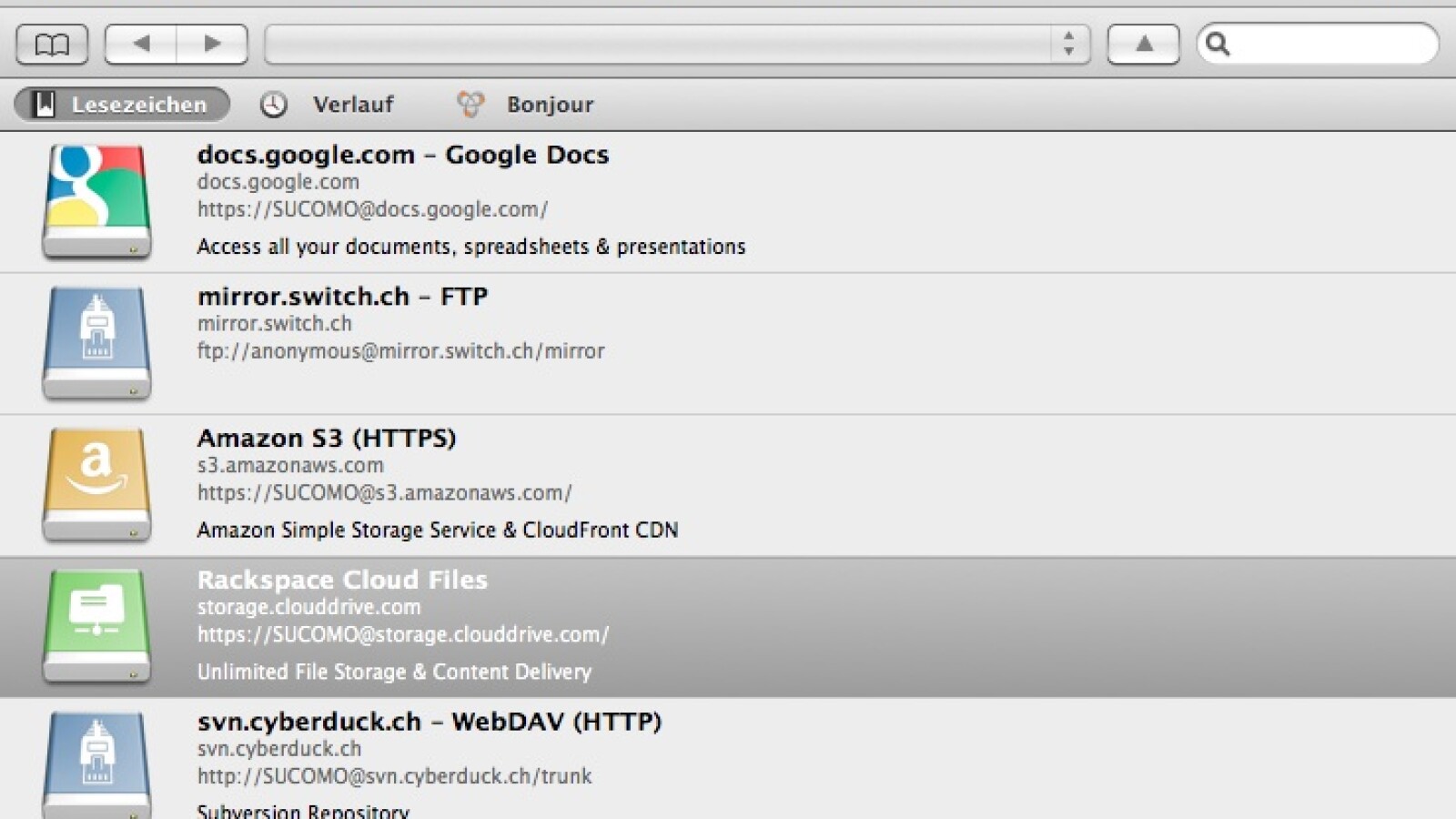Screen dimensions: 1456x819
Task: Expand the path selection combo box
Action: coord(657,44)
